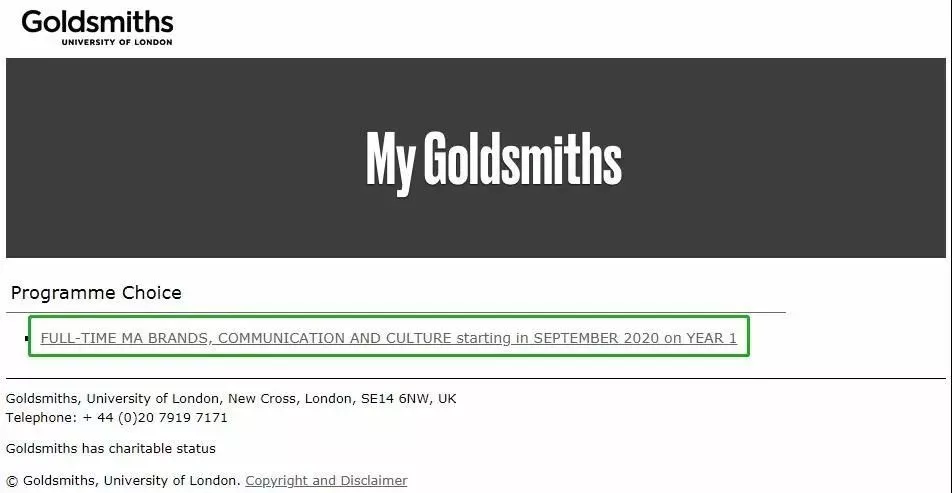The height and width of the screenshot is (493, 952).
Task: Click the Goldsmiths logo at top left
Action: tap(97, 27)
